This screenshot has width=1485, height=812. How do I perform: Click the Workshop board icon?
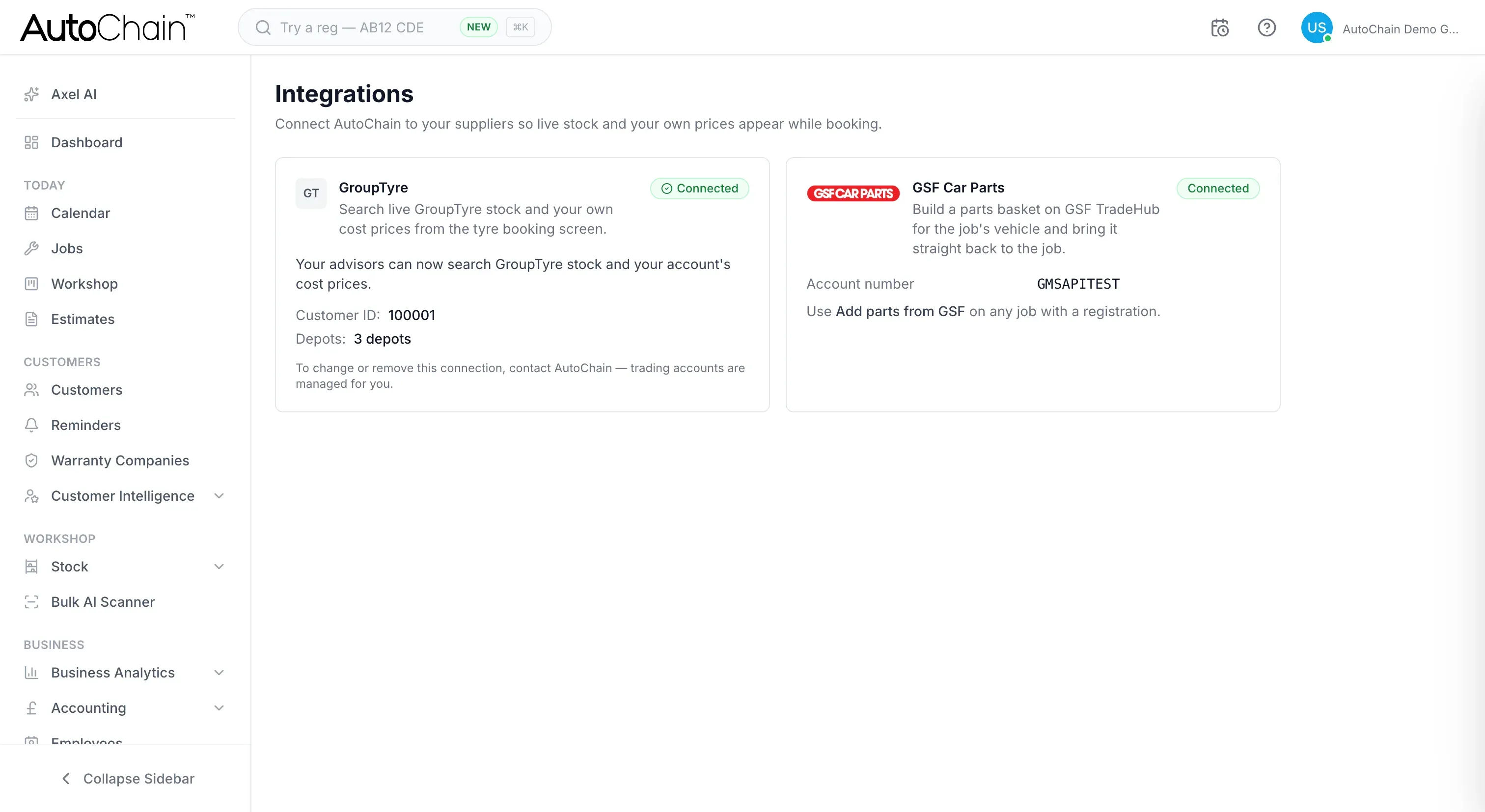tap(31, 284)
